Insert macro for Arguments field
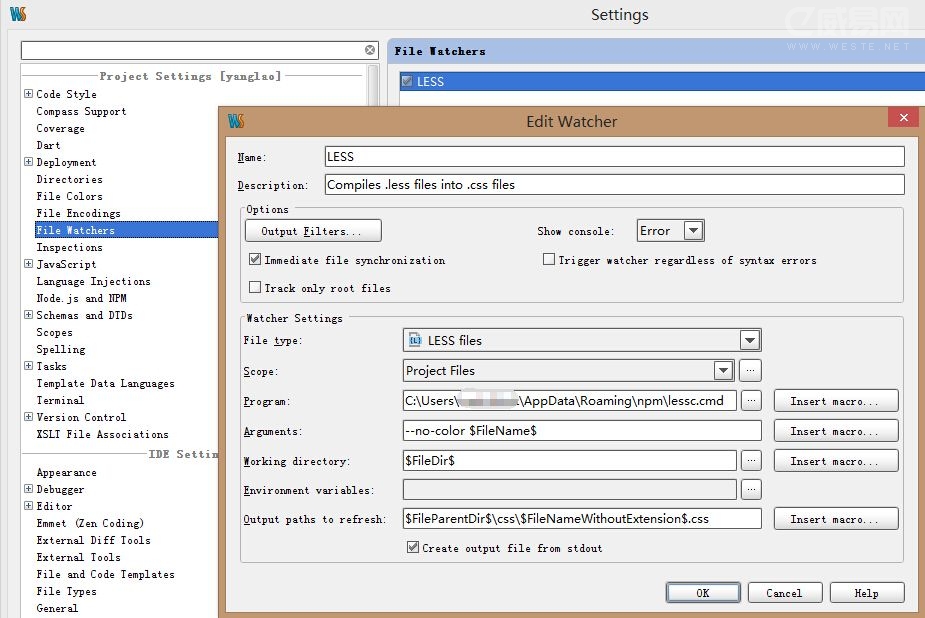 836,431
